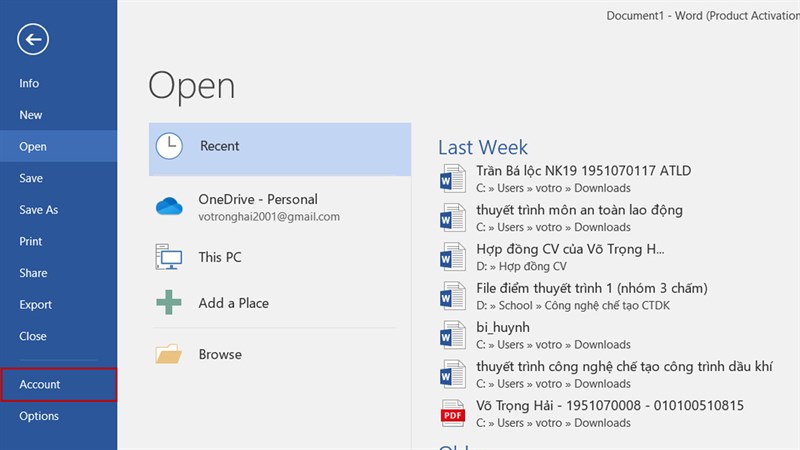Select New in the sidebar
This screenshot has width=800, height=450.
pos(31,115)
